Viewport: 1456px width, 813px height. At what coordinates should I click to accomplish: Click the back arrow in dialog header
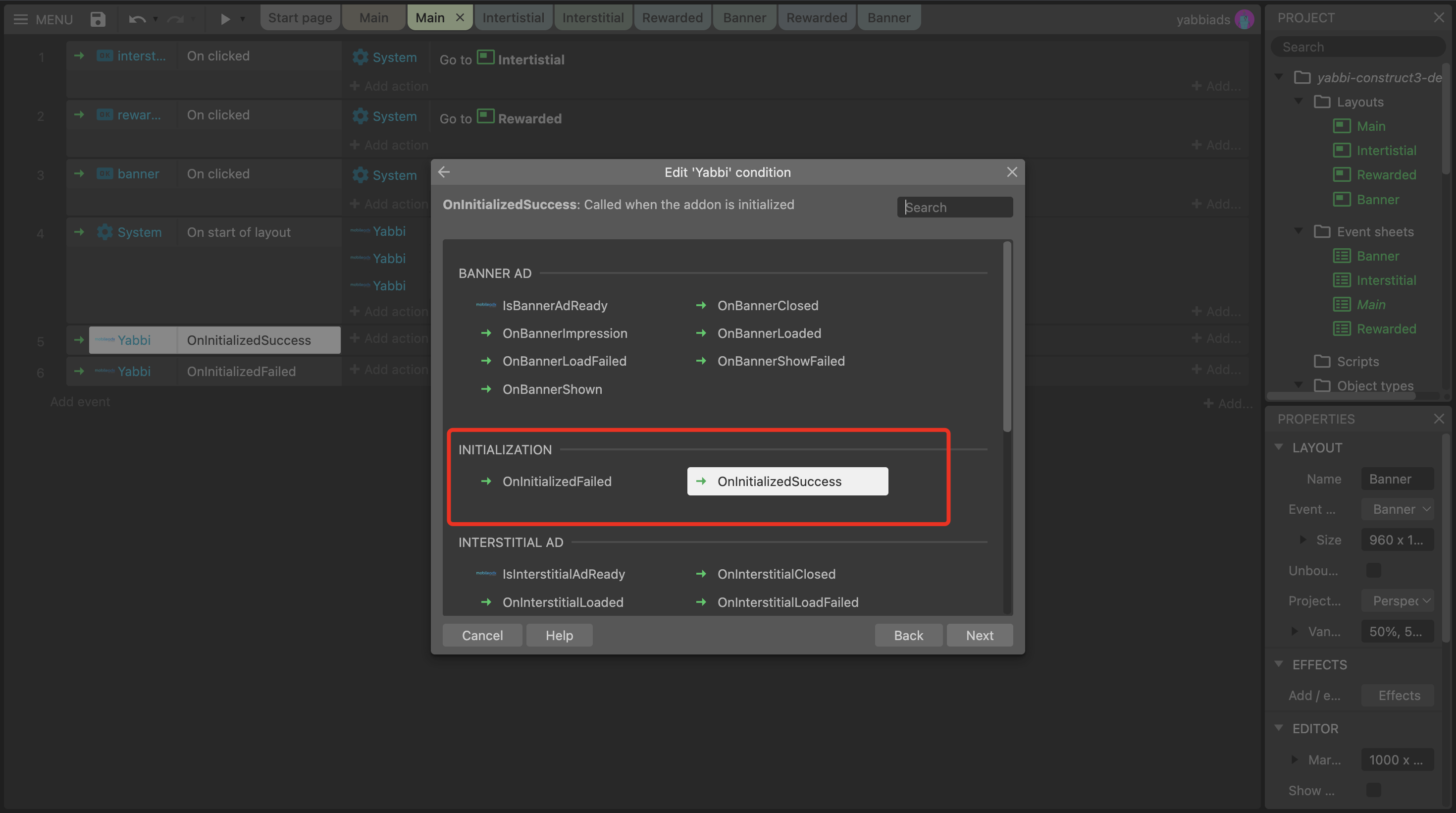[x=444, y=172]
